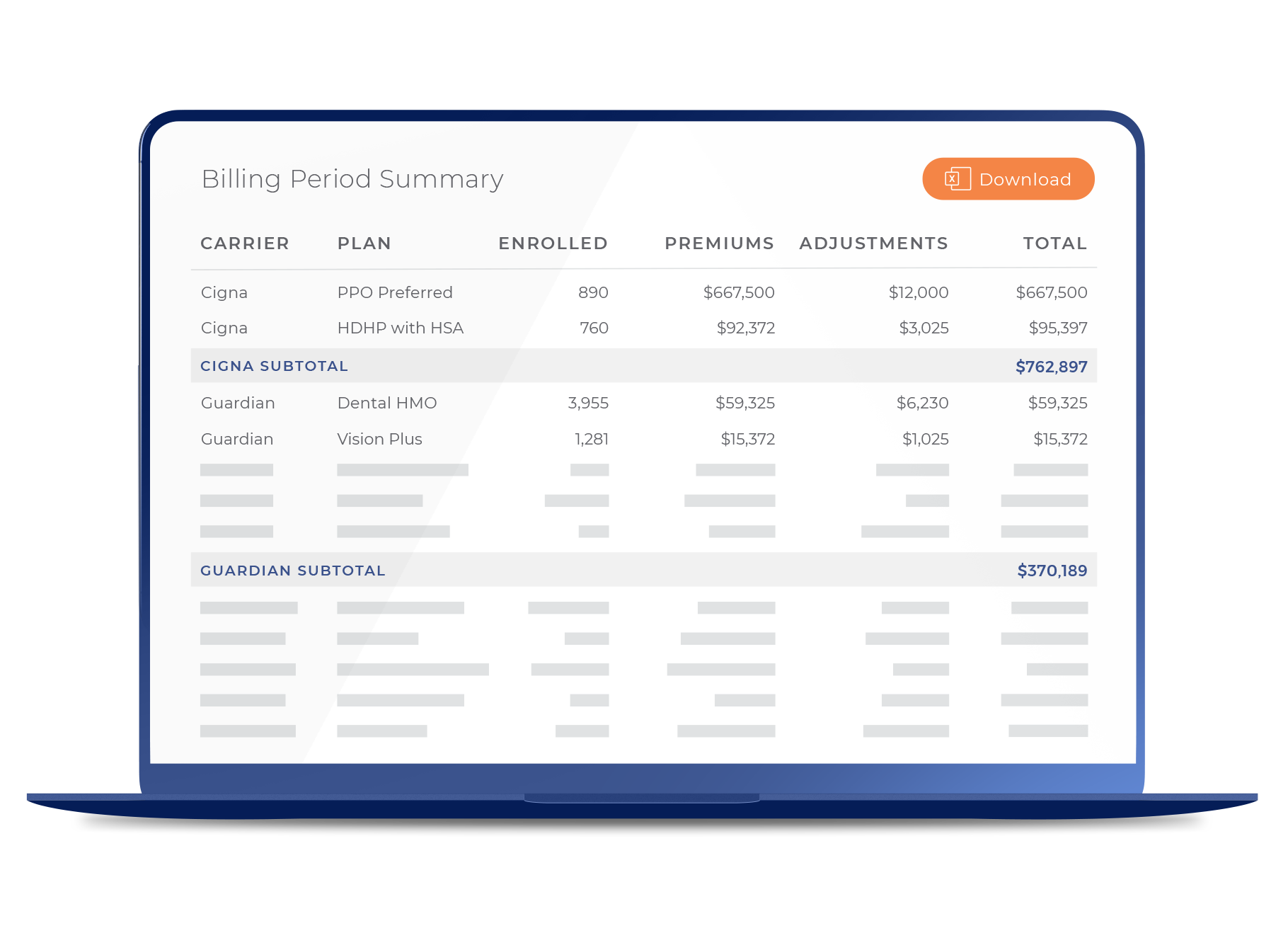Select the Cigna HDHP with HSA row
The image size is (1288, 933).
point(495,328)
